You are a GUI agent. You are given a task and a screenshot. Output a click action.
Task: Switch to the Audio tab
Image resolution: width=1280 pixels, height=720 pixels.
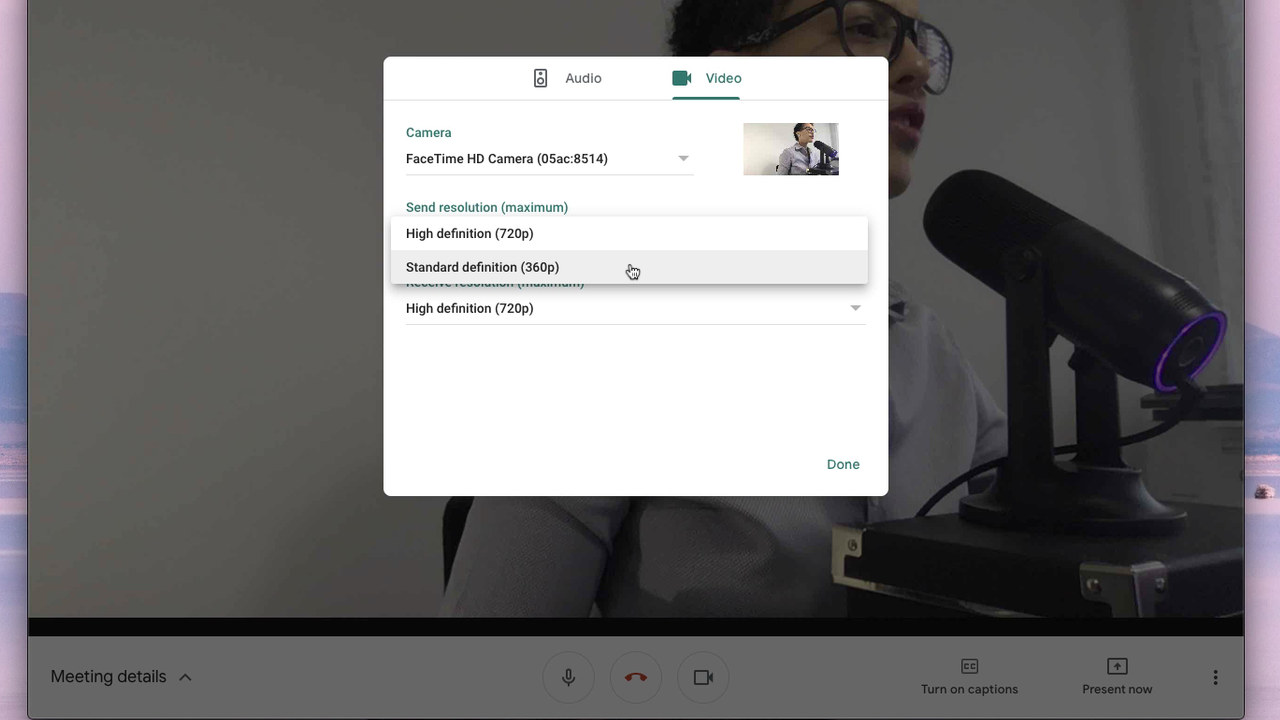pyautogui.click(x=567, y=78)
